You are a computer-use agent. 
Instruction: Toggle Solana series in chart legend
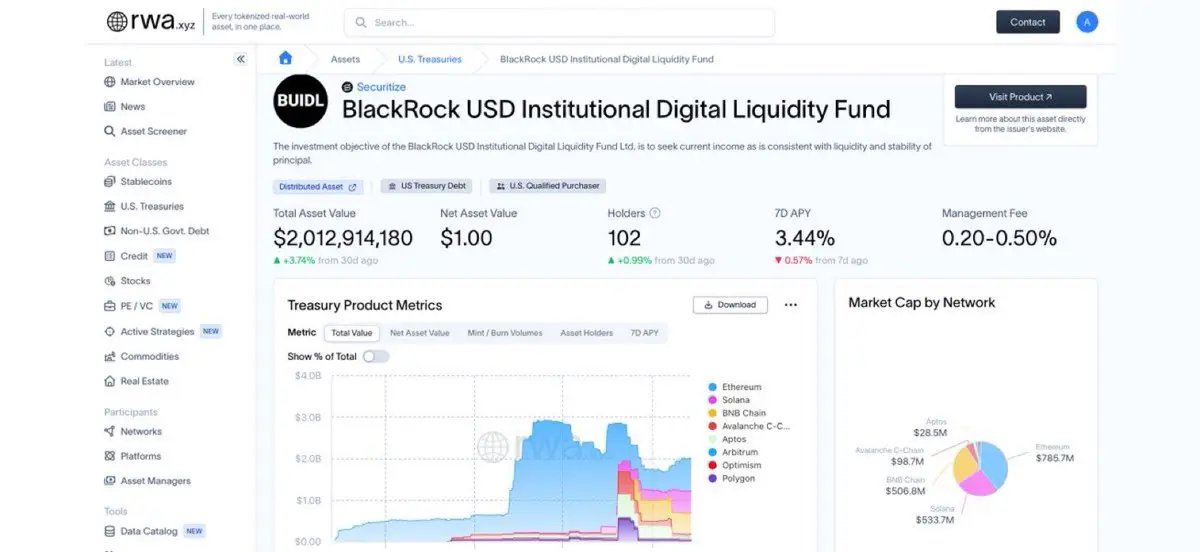(x=728, y=400)
